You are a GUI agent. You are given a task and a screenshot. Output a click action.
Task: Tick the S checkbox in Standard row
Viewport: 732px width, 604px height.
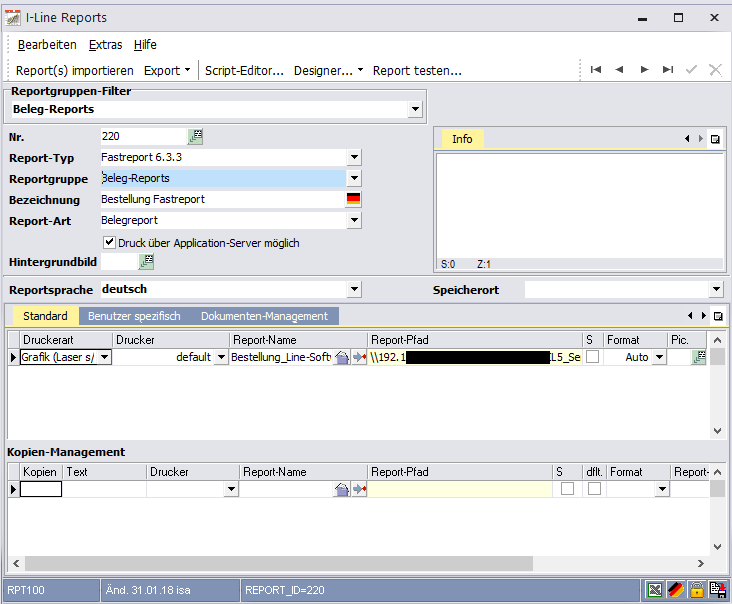pos(592,357)
